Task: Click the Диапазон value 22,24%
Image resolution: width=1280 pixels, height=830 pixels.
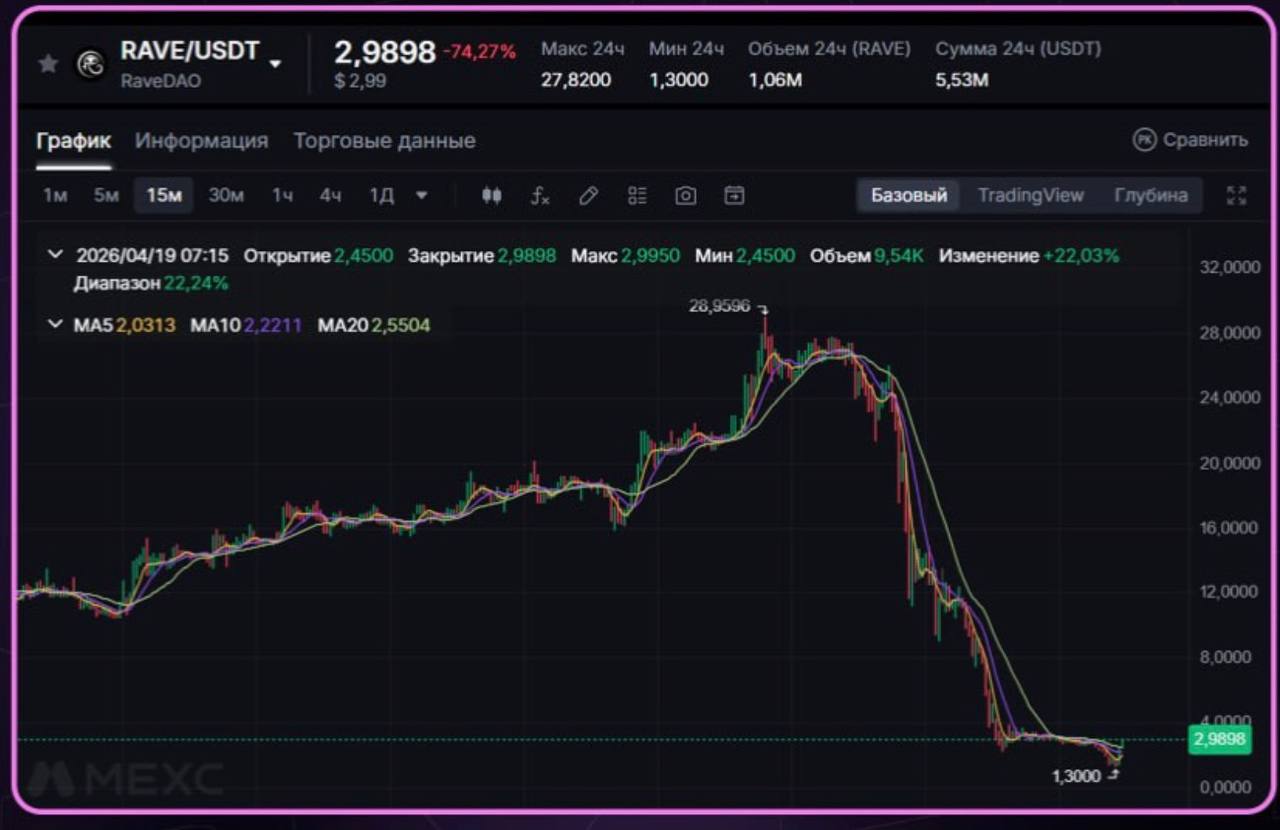Action: 197,283
